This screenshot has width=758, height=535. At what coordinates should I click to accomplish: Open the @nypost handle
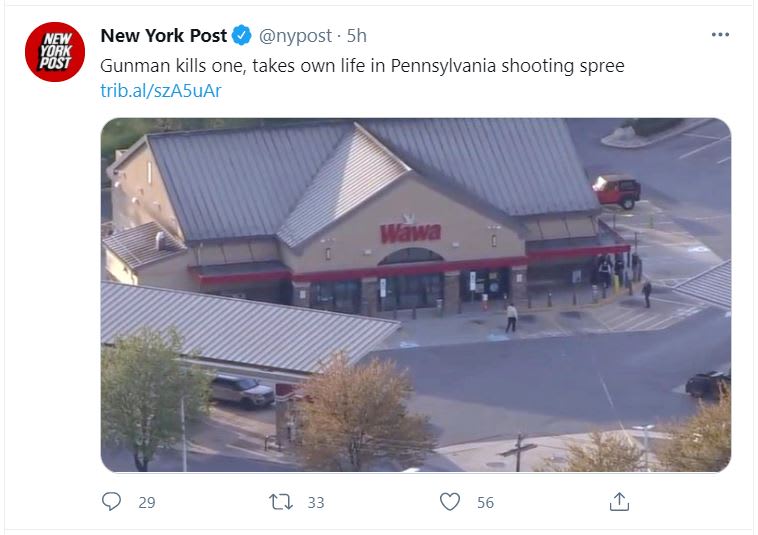tap(295, 36)
